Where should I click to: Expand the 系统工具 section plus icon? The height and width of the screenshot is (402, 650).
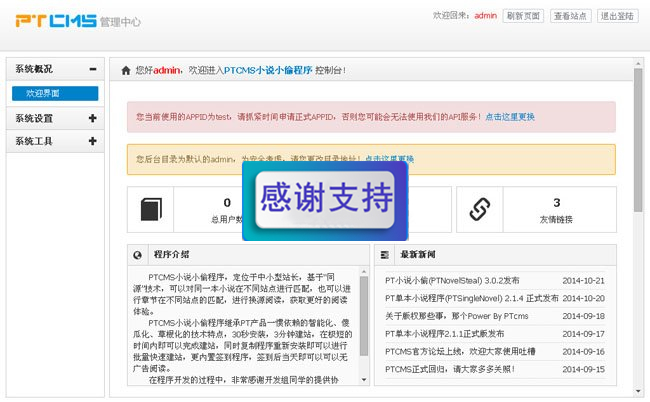coord(92,141)
